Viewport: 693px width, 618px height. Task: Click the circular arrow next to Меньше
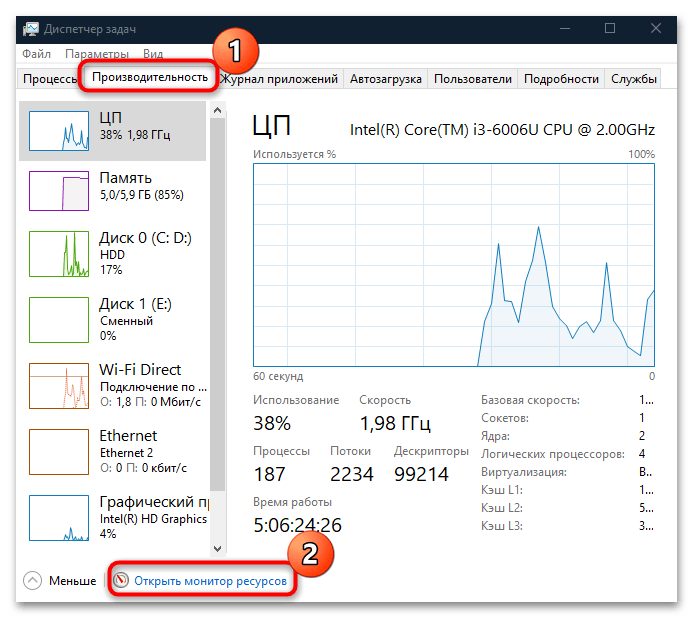32,580
